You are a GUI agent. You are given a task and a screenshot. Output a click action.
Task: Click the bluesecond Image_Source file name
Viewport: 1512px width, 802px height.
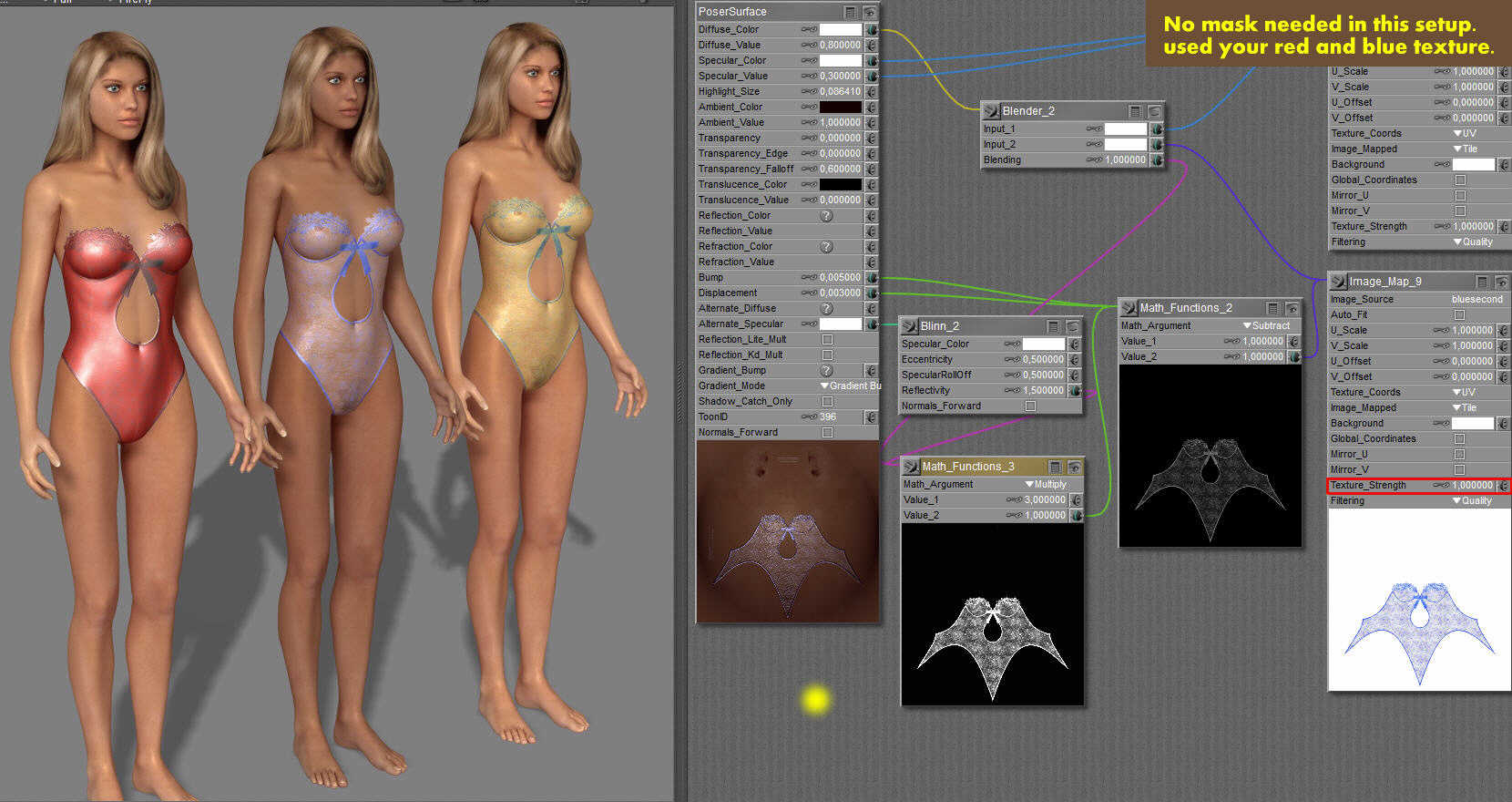pyautogui.click(x=1476, y=299)
